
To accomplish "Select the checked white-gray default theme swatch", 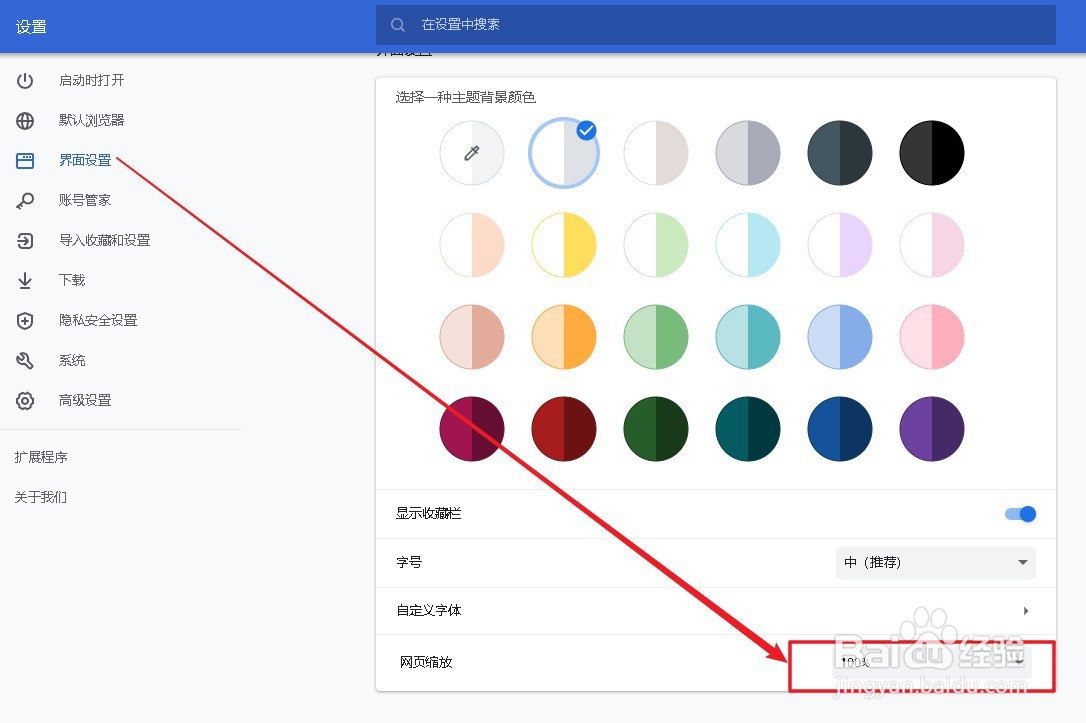I will [564, 153].
